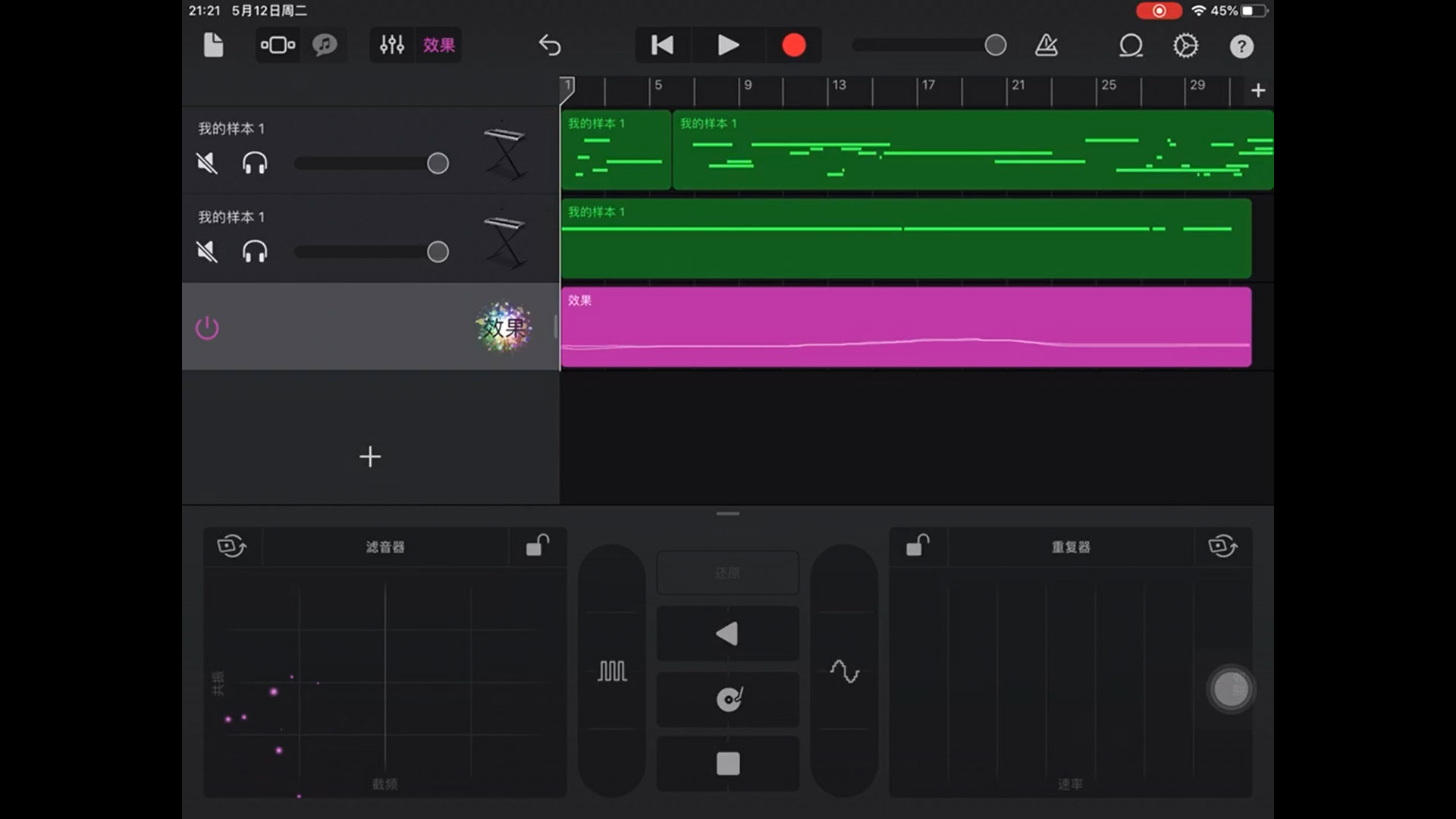Toggle the lock on 重复器 pad

pyautogui.click(x=918, y=545)
